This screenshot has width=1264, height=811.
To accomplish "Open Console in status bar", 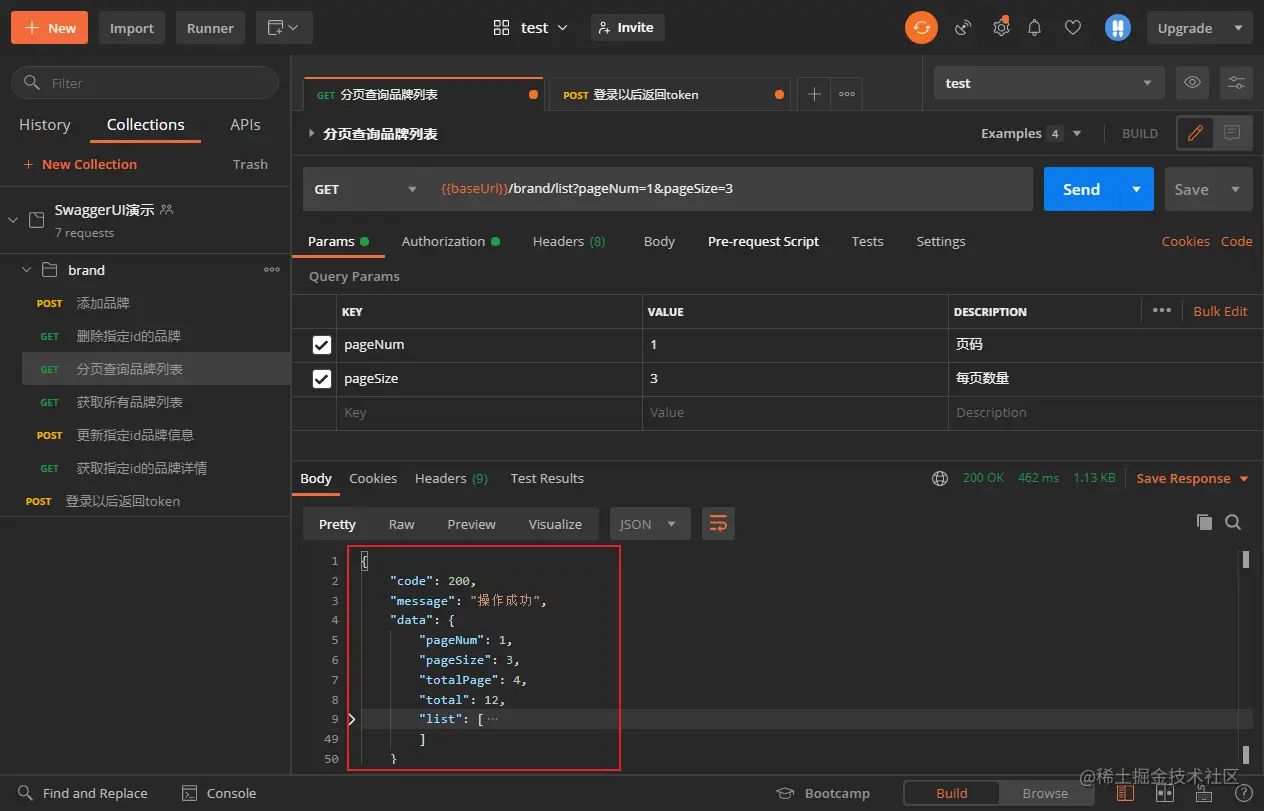I will point(219,793).
